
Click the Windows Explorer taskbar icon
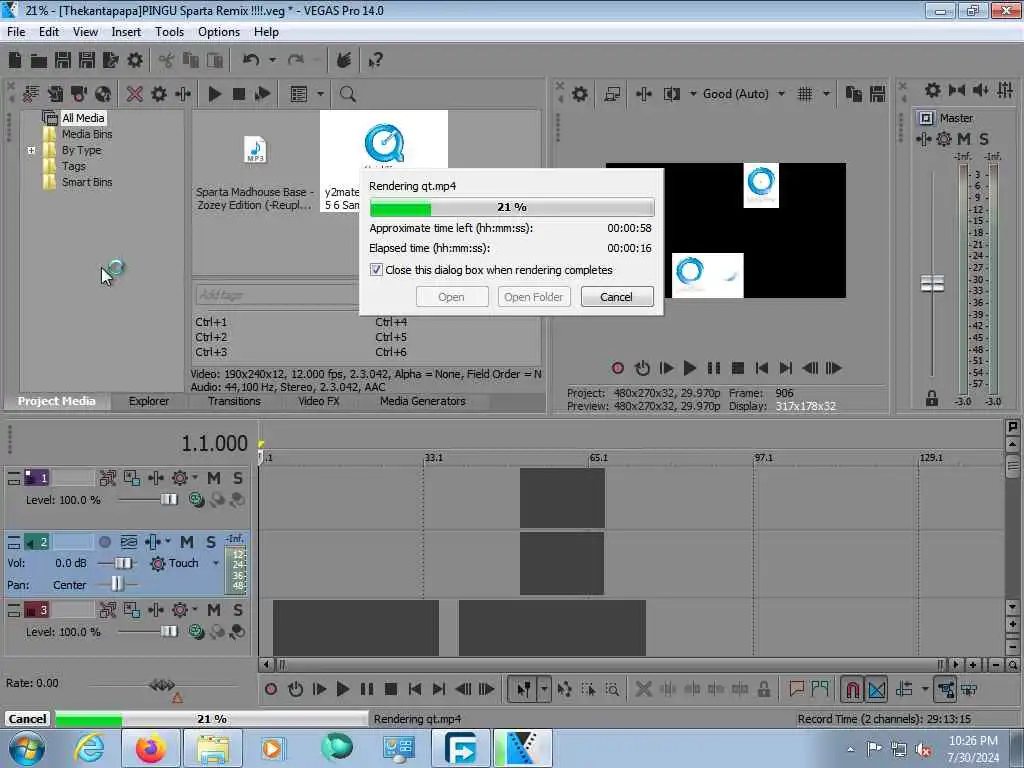click(x=212, y=748)
